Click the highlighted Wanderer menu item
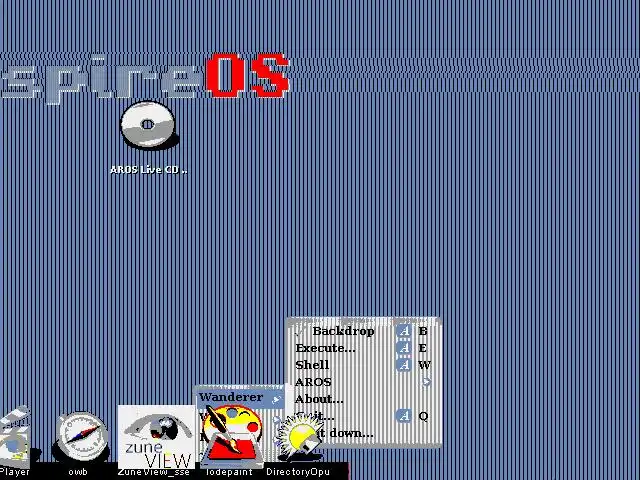 click(x=240, y=397)
